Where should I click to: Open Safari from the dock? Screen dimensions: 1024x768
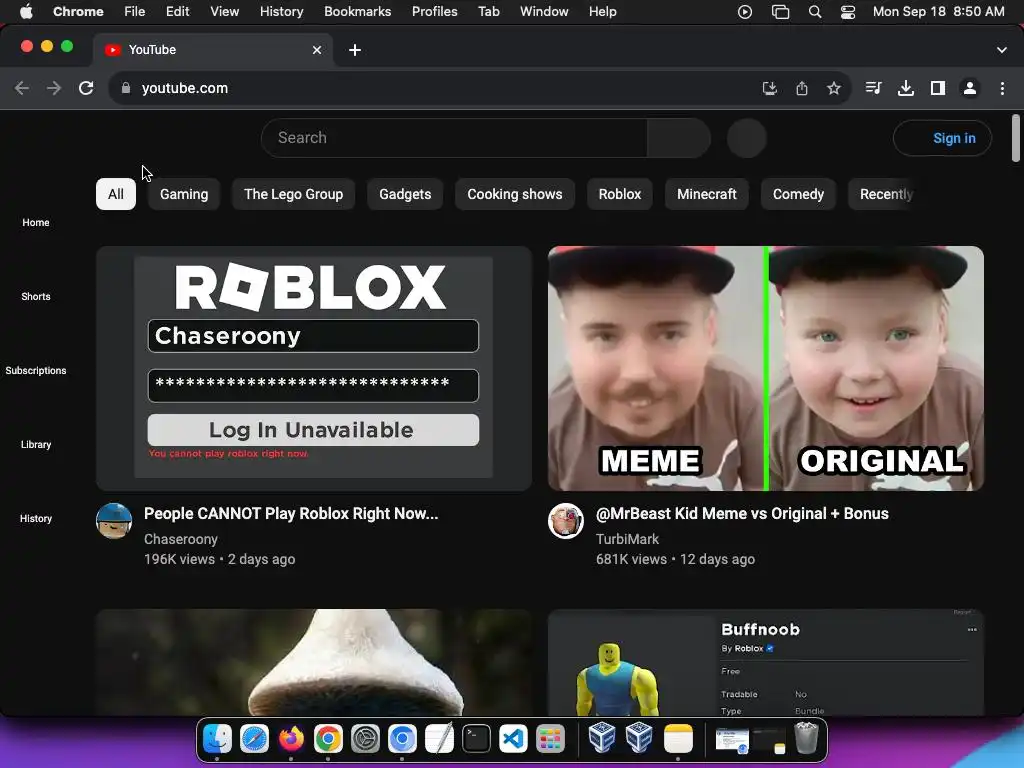pos(254,739)
